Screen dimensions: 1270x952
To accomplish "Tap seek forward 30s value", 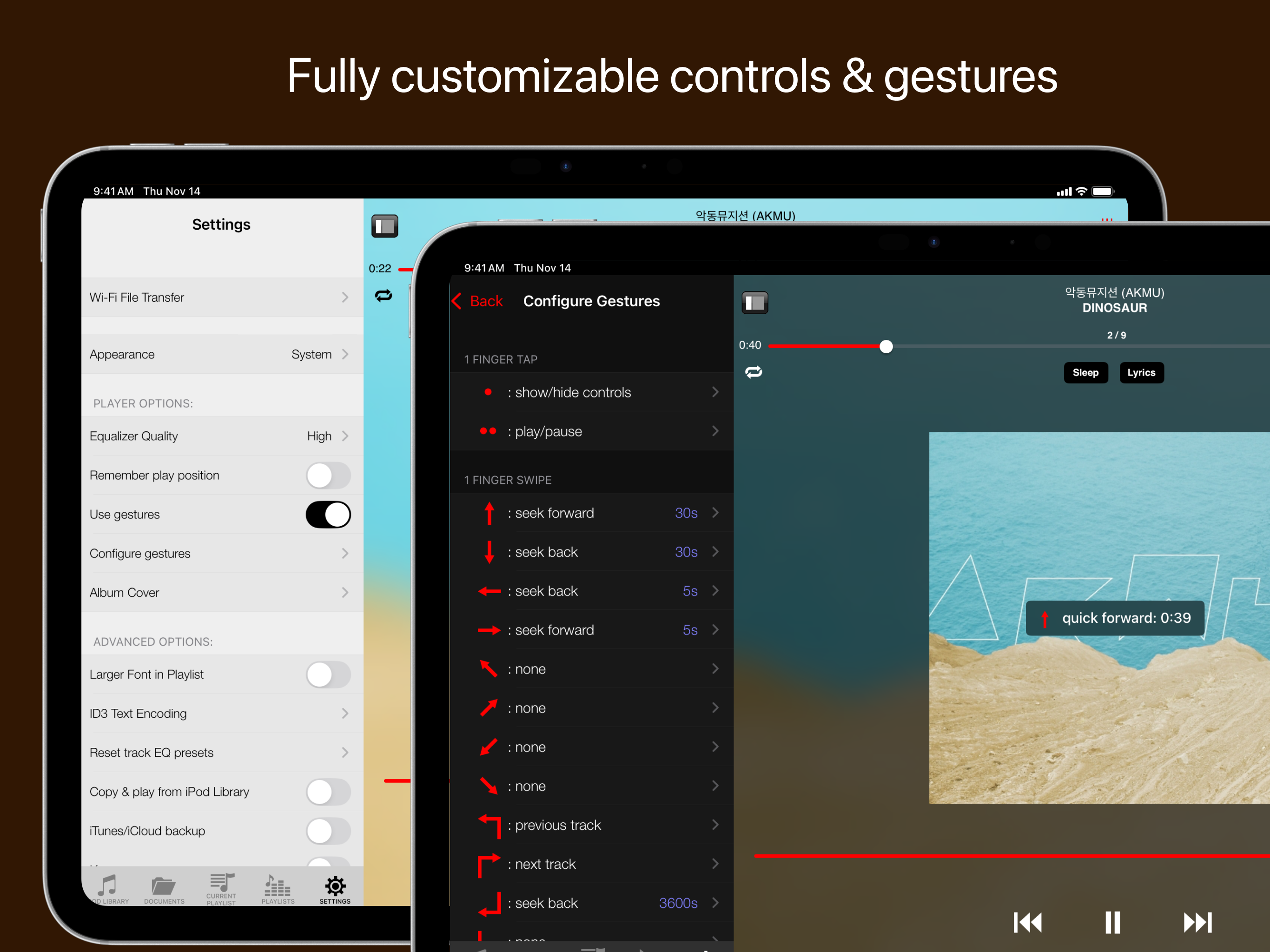I will click(x=686, y=513).
